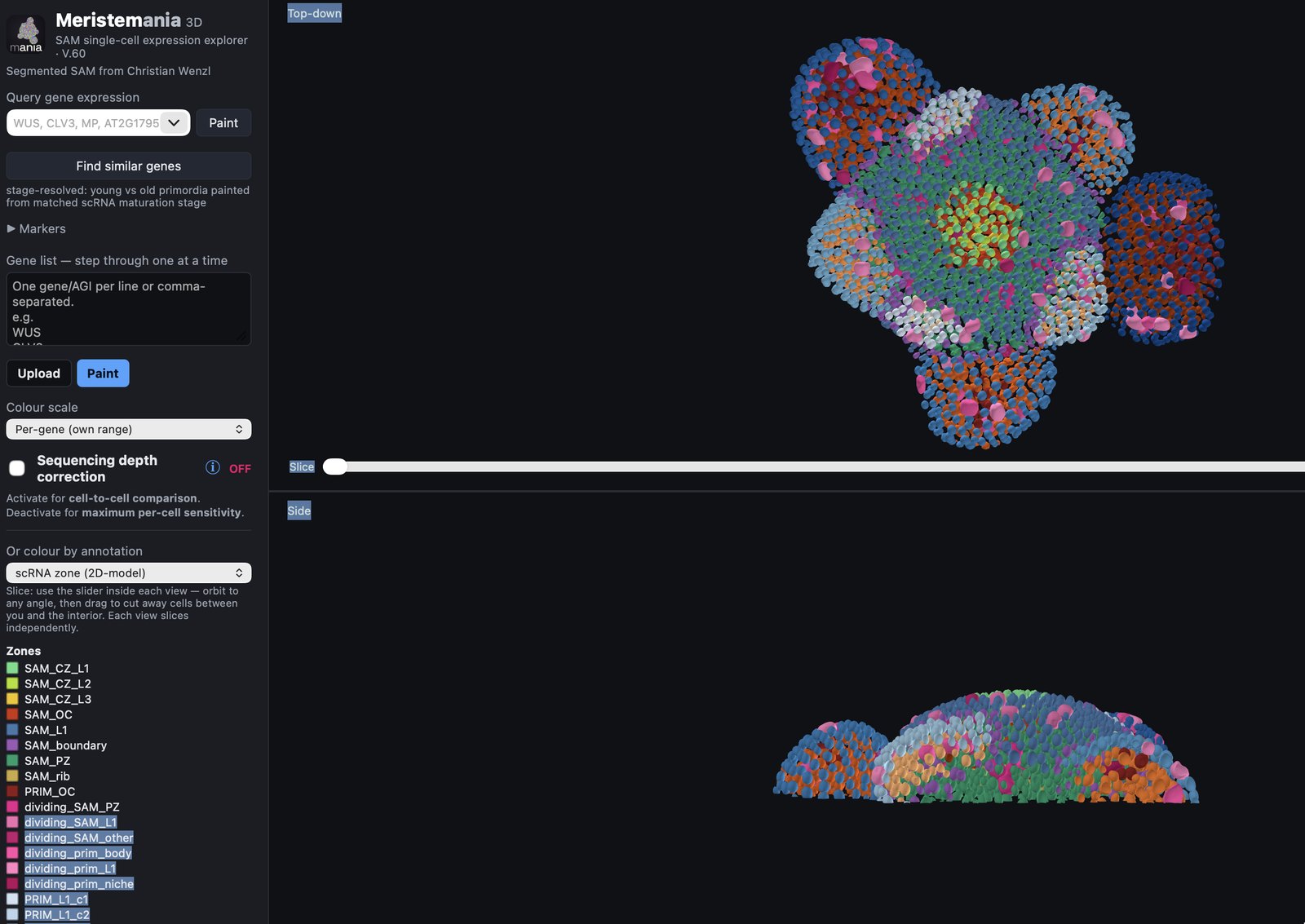Open the Colour scale Per-gene dropdown
1305x924 pixels.
point(129,429)
